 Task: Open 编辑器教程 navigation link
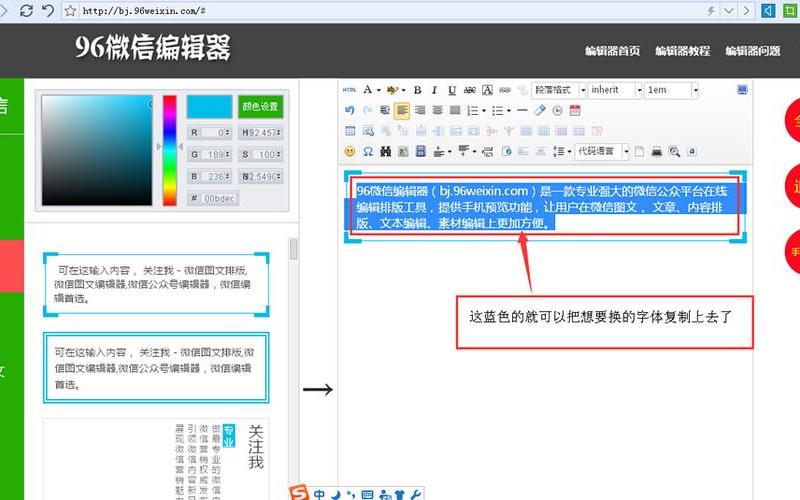683,51
